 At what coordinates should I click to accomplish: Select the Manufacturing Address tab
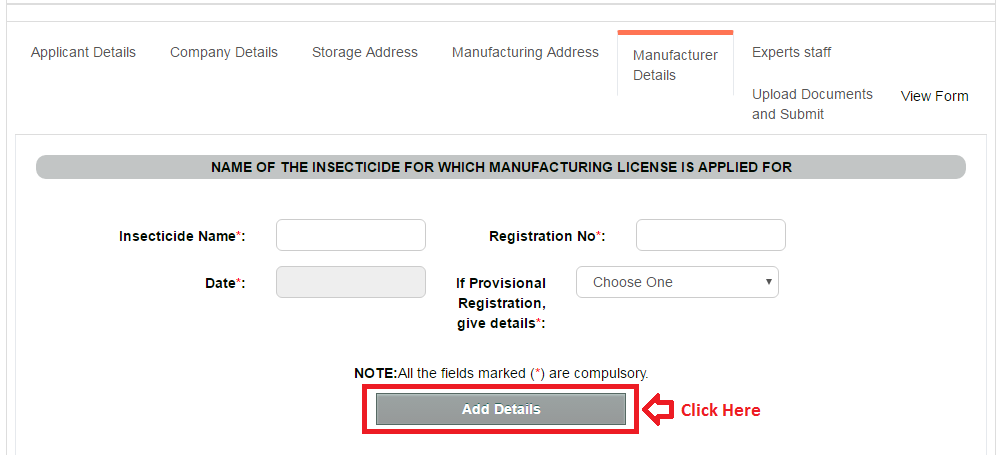[x=525, y=52]
